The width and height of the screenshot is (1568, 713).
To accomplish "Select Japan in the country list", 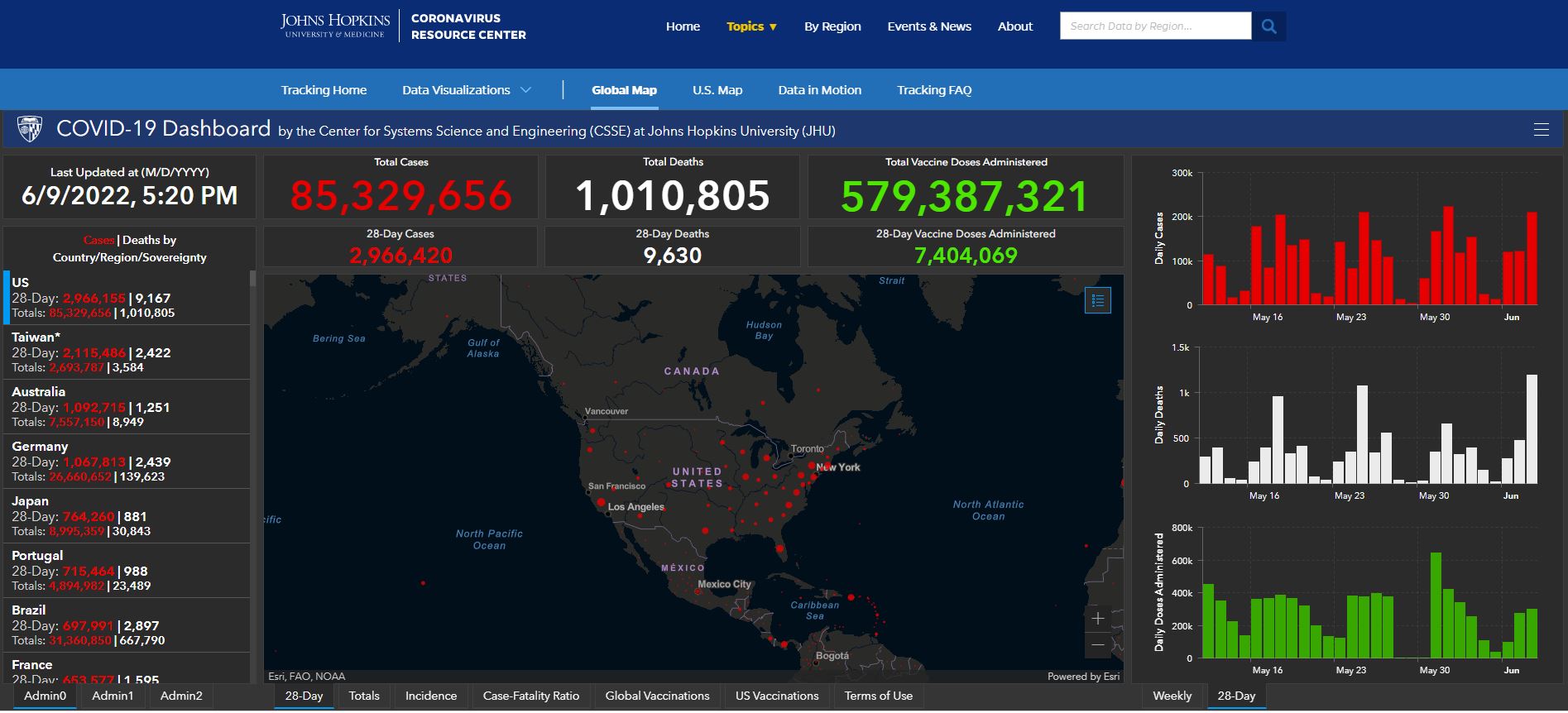I will 127,515.
